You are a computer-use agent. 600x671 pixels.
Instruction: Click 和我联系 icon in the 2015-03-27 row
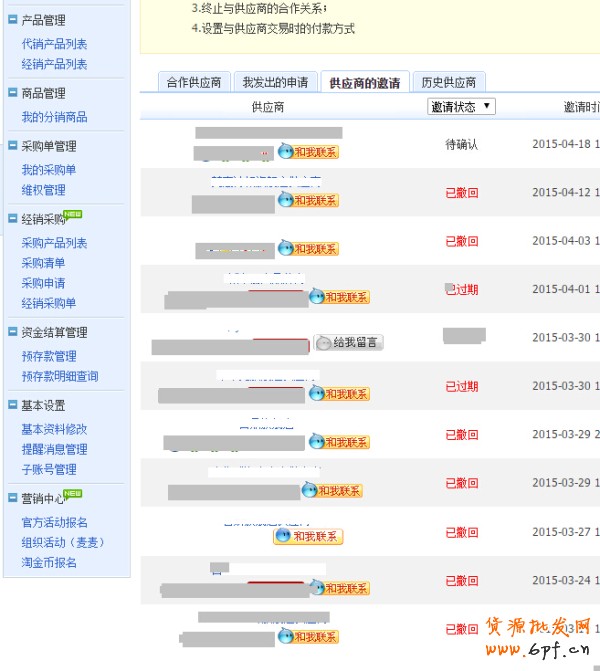coord(308,537)
